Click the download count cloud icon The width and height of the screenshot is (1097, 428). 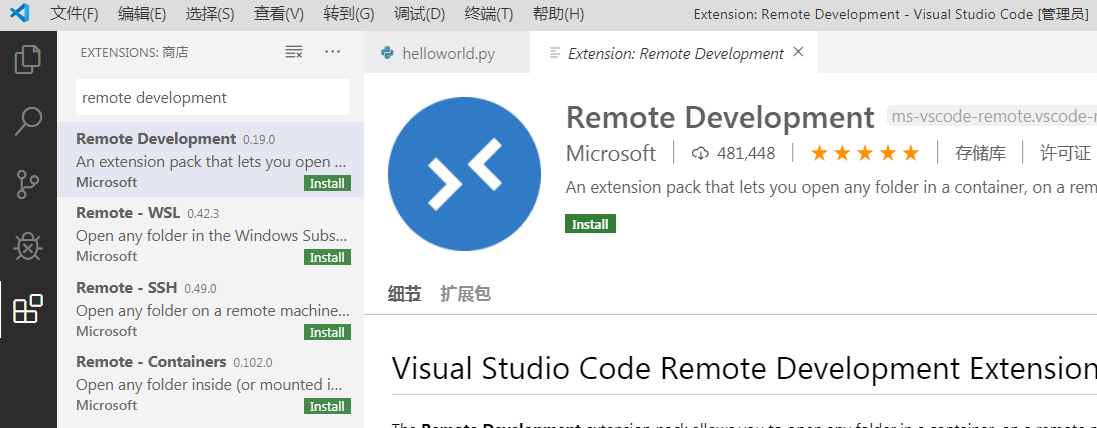point(700,153)
